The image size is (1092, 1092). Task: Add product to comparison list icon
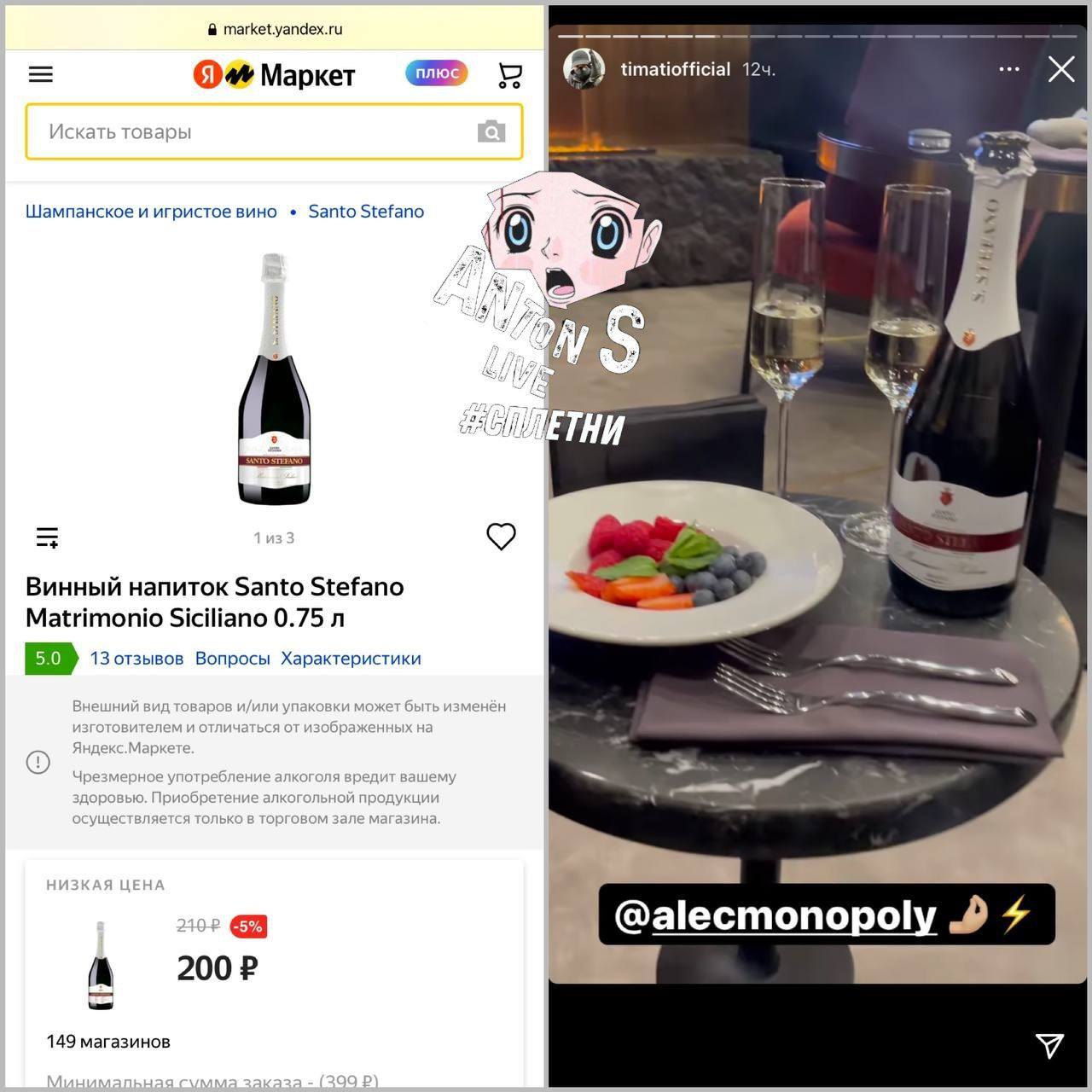pos(47,537)
